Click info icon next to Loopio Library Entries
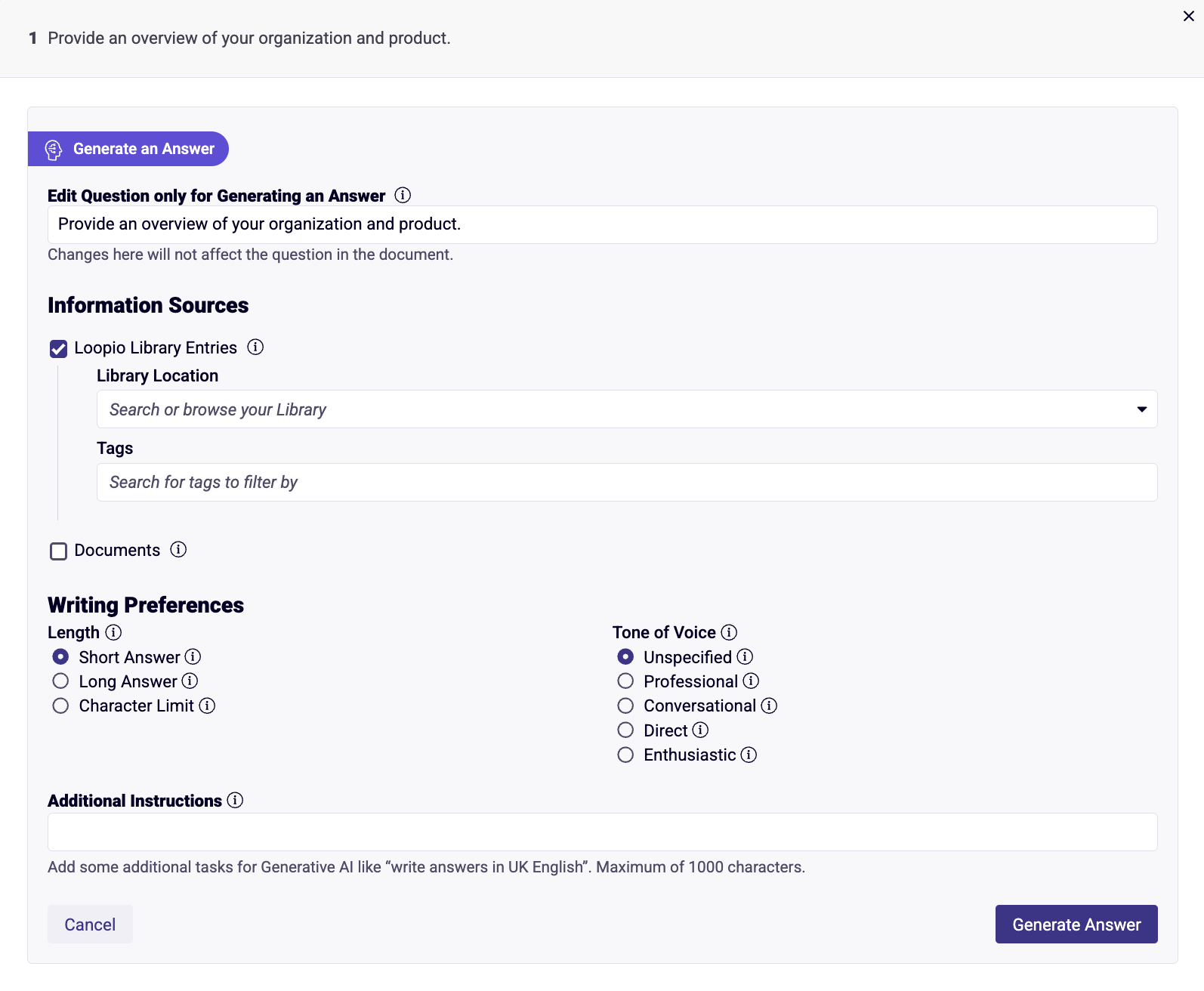 [x=256, y=347]
